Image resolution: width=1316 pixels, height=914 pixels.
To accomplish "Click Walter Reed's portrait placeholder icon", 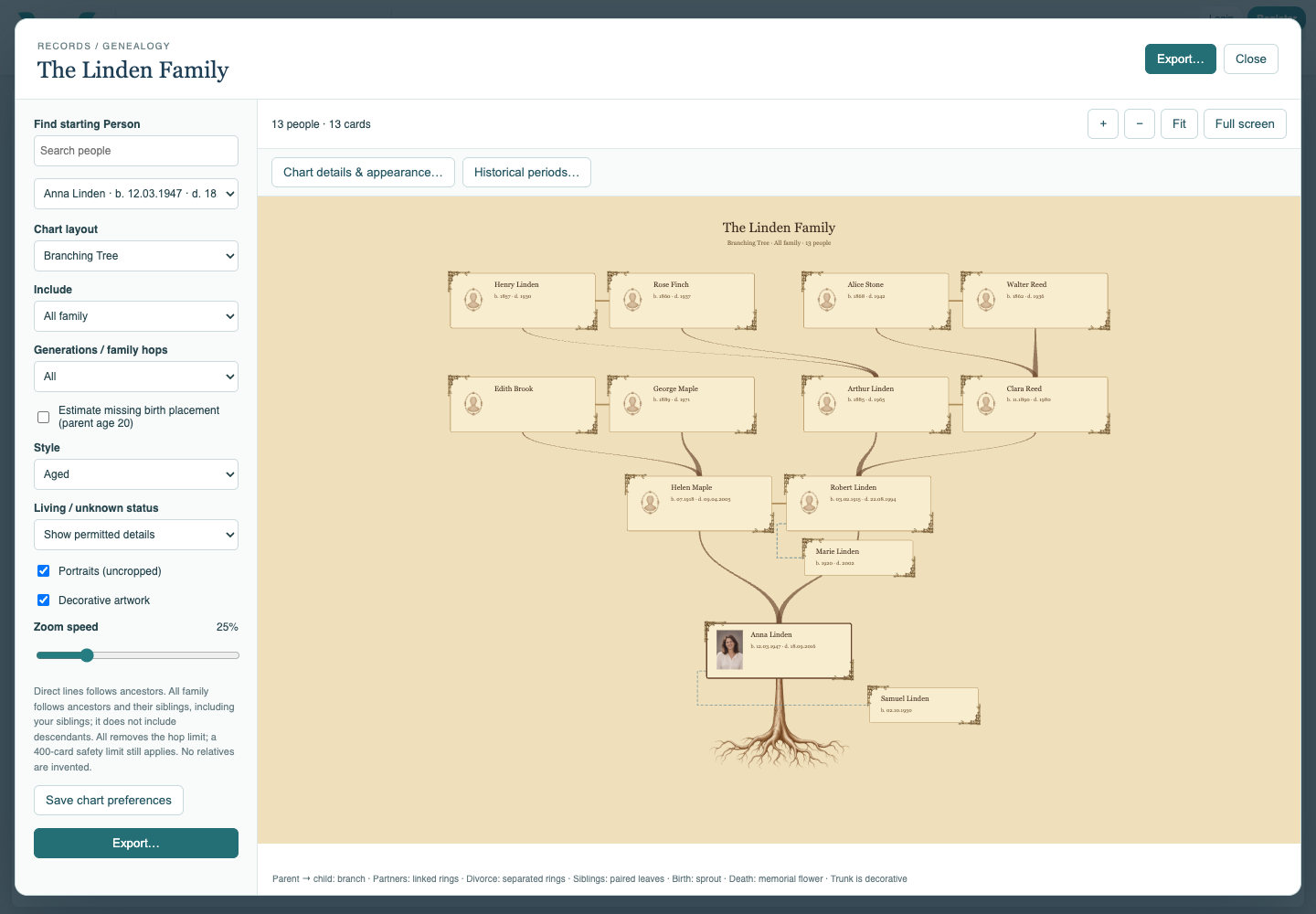I will point(986,300).
